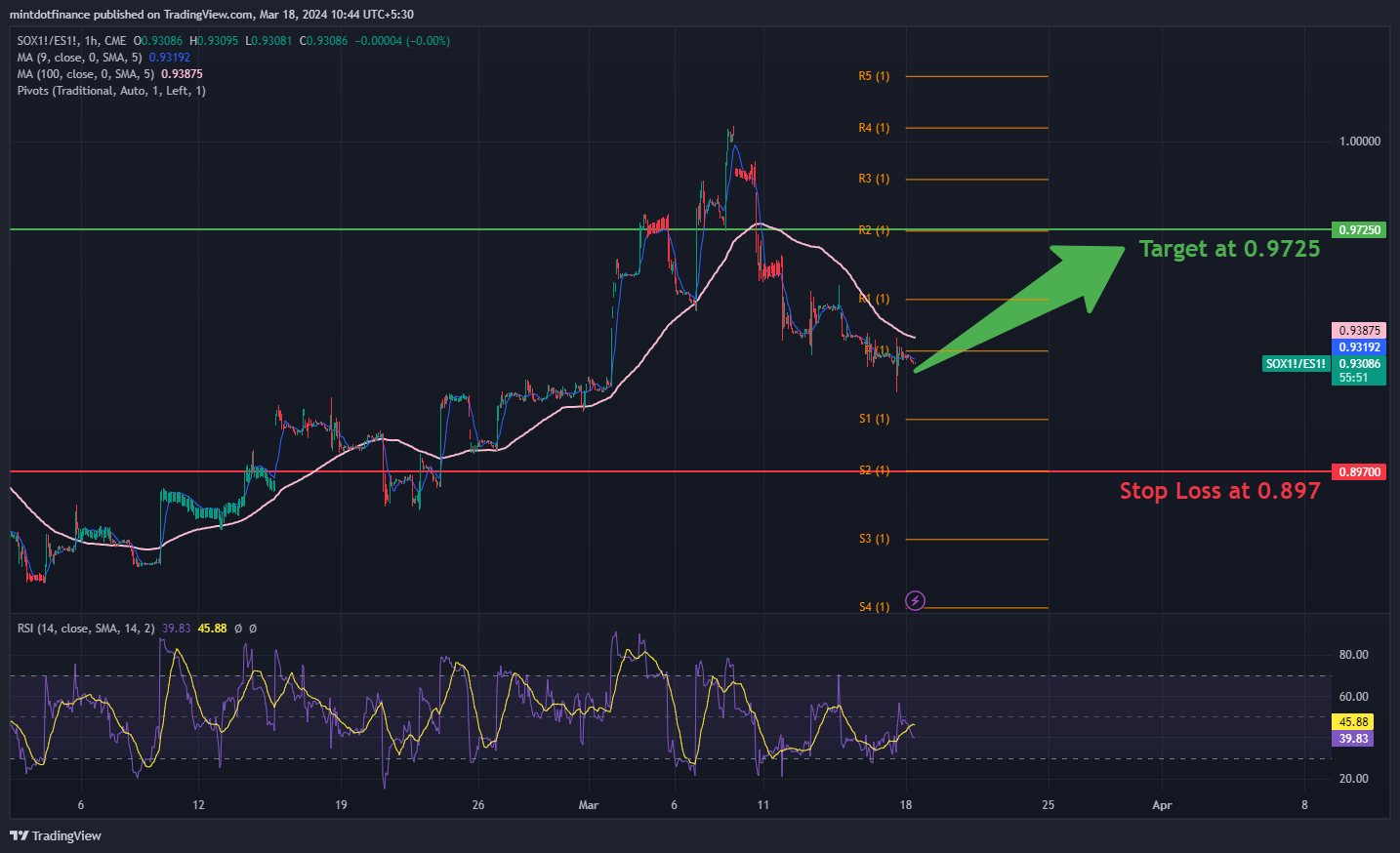Select the RSI (14, close, SMA, 14, 2) legend
Viewport: 1400px width, 853px height.
[x=86, y=629]
